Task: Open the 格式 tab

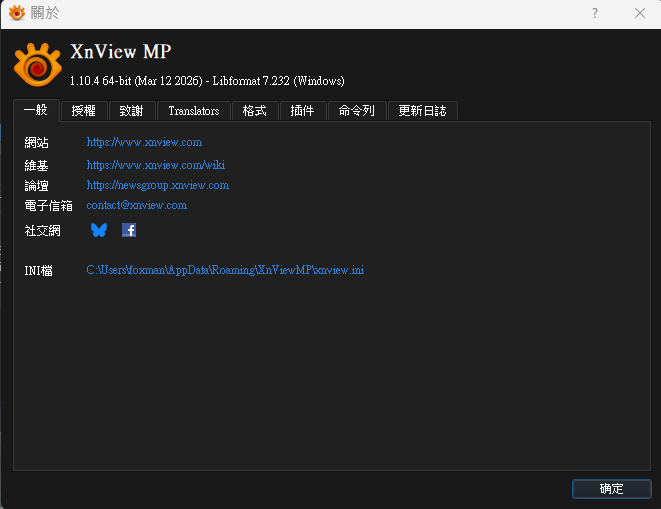Action: coord(255,111)
